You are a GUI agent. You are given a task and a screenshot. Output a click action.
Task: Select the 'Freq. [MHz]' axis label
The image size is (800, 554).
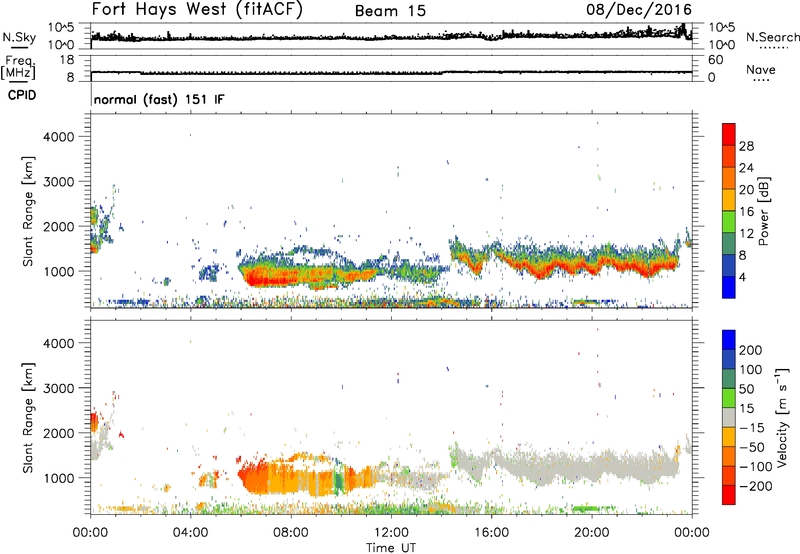point(18,68)
